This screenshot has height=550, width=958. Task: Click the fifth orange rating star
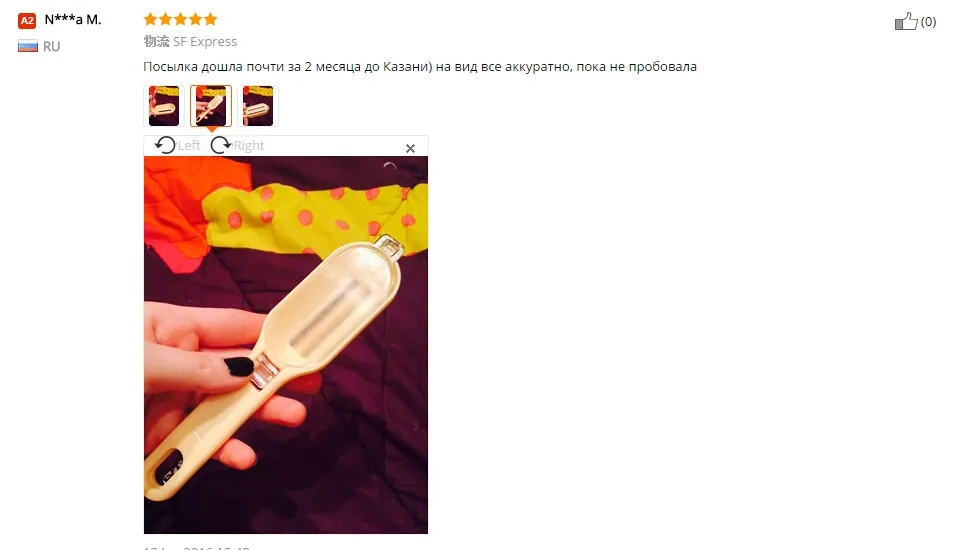[210, 19]
